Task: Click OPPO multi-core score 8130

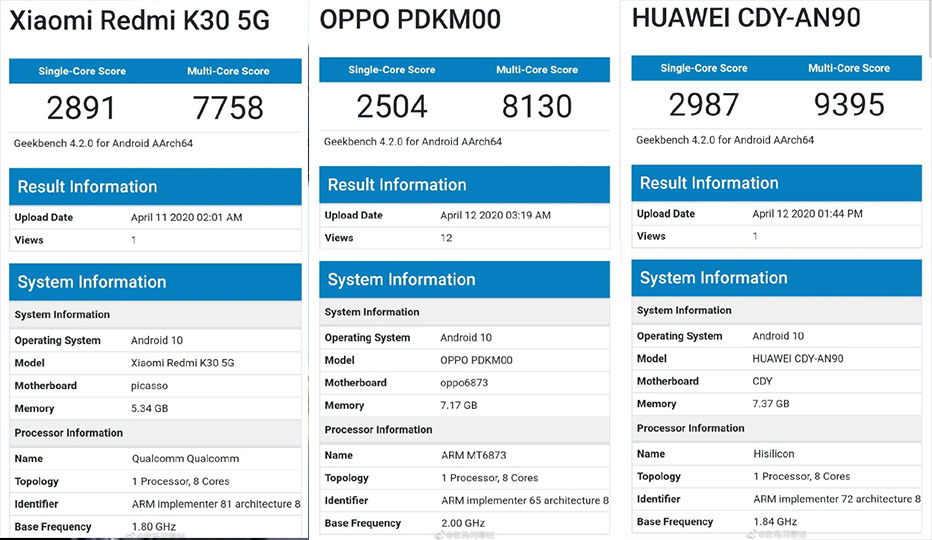Action: (537, 106)
